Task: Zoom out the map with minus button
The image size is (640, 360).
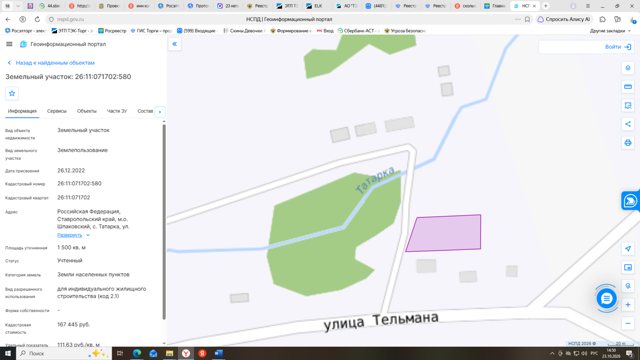Action: tap(628, 323)
